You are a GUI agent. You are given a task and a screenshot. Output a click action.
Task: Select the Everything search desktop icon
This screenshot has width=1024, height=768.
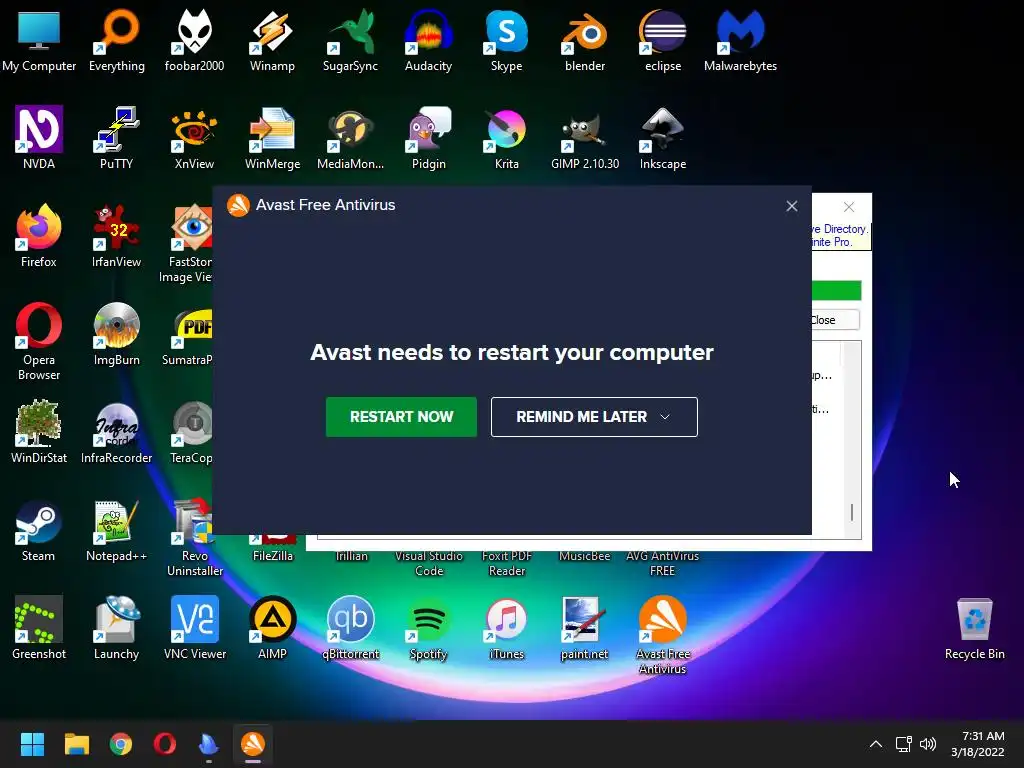pos(117,40)
